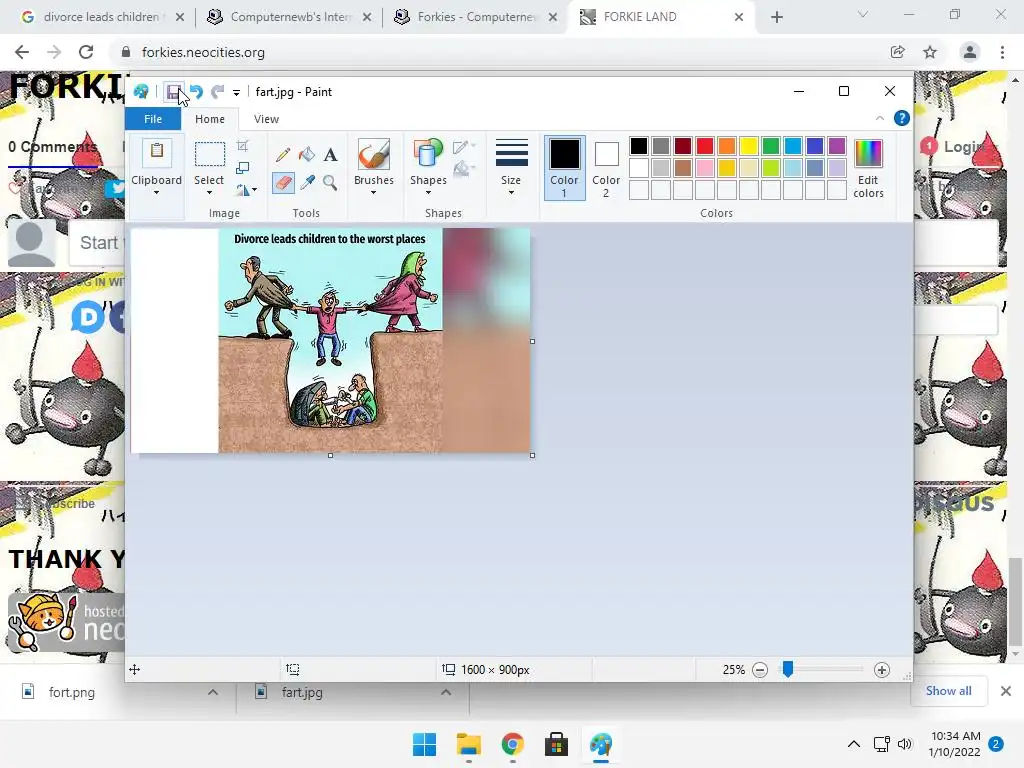The image size is (1024, 768).
Task: Click the cartoon image on the canvas
Action: 330,340
